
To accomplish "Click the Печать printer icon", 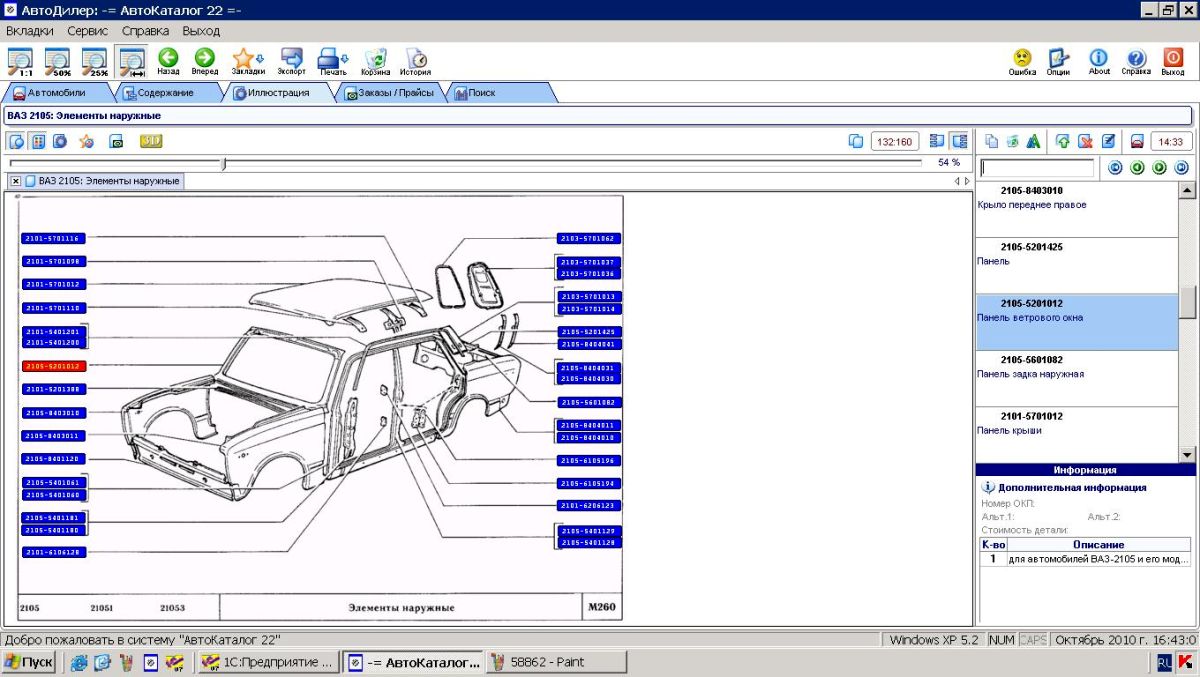I will pos(333,61).
